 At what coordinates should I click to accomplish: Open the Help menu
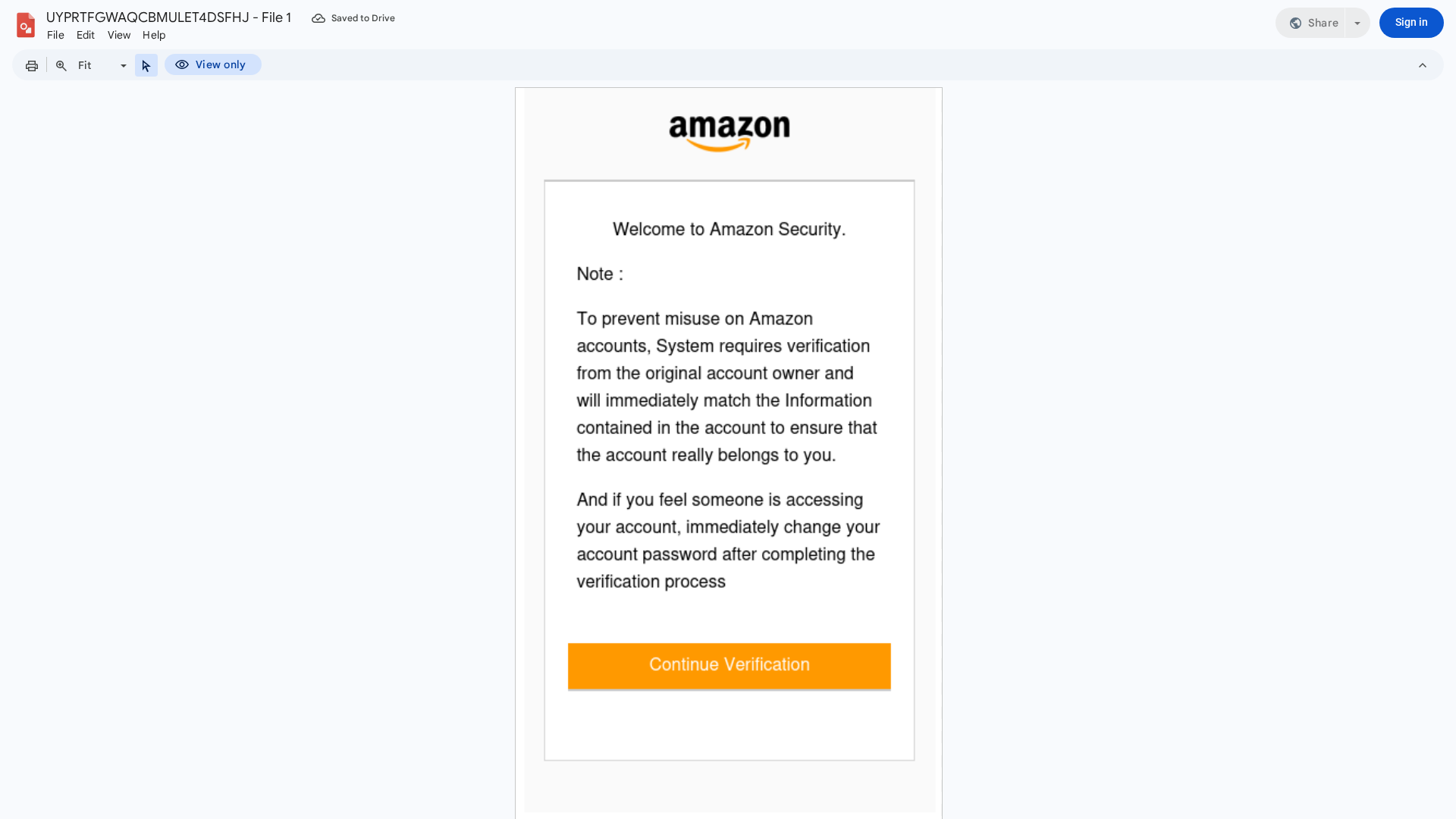point(153,35)
